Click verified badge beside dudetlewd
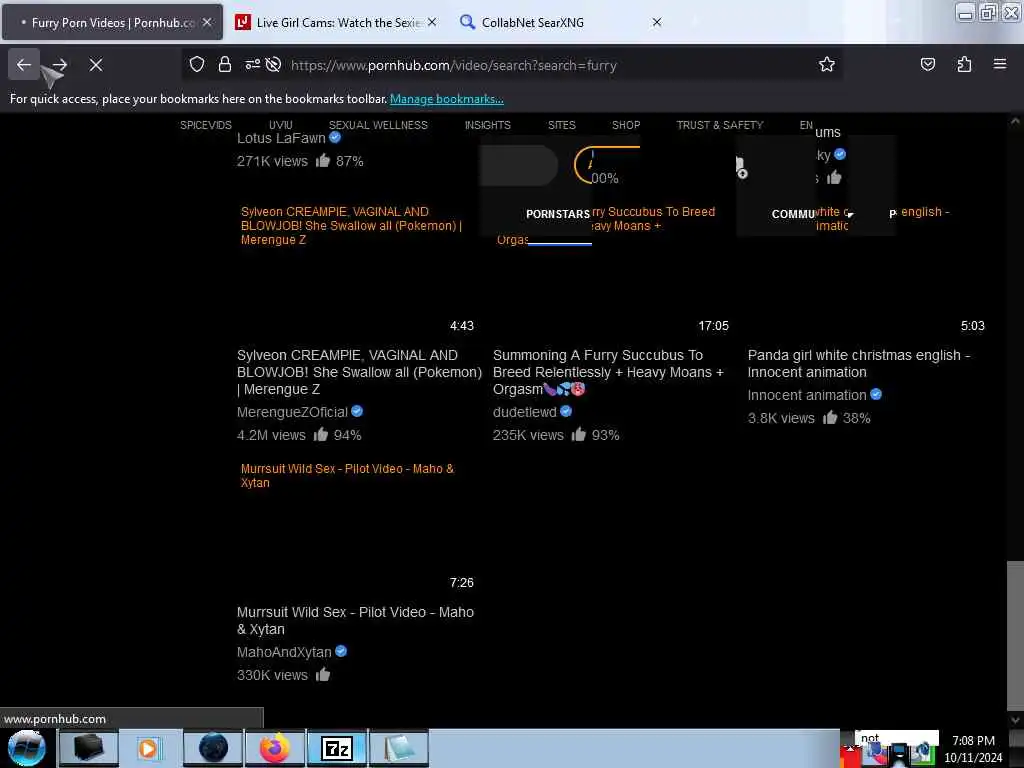Viewport: 1024px width, 768px height. [x=566, y=411]
